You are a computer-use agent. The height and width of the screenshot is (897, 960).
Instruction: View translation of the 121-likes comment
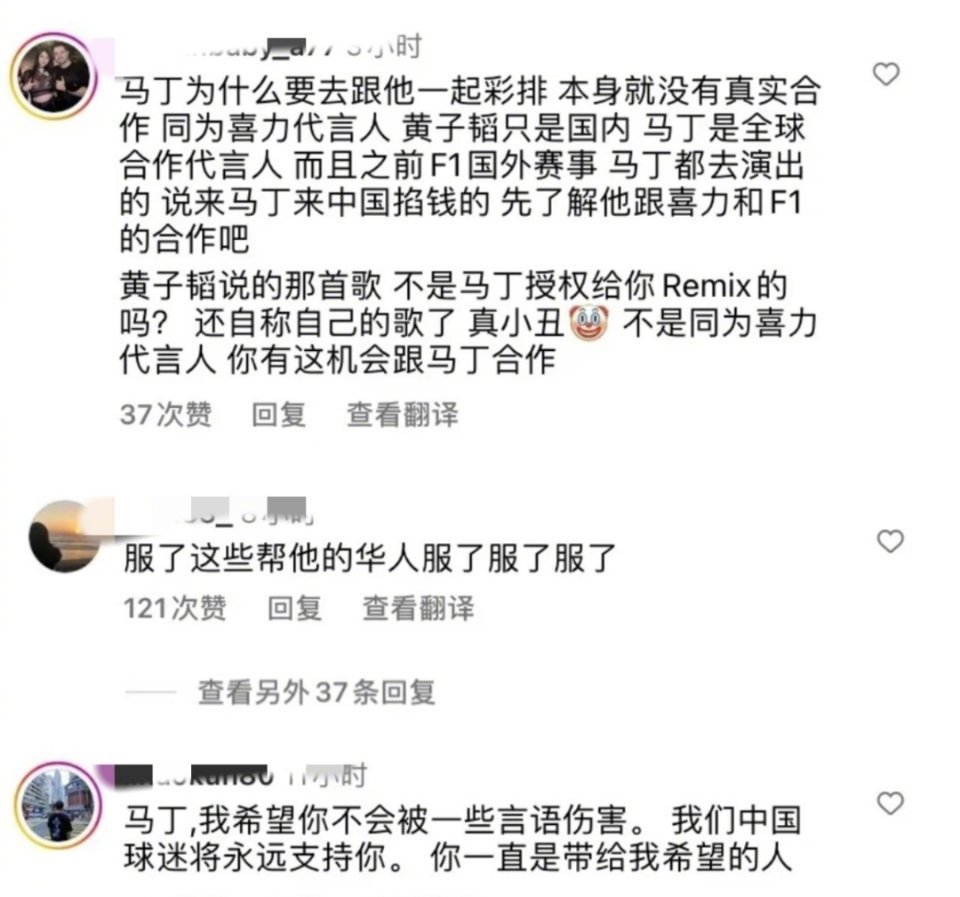coord(418,609)
